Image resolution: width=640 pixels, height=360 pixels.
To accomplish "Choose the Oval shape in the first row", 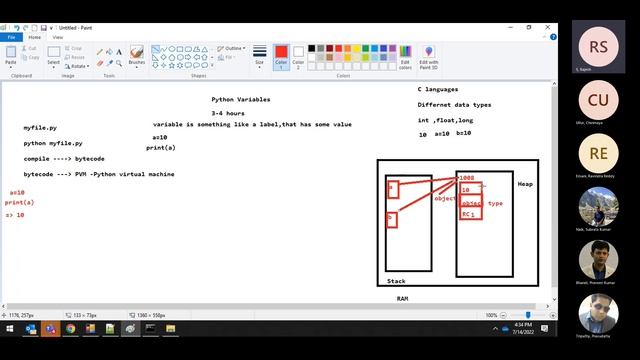I will tap(172, 49).
